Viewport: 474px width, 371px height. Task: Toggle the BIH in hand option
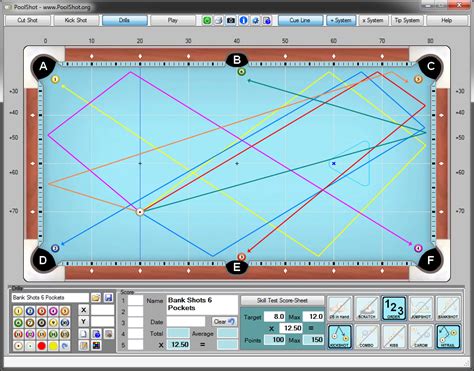pos(340,308)
